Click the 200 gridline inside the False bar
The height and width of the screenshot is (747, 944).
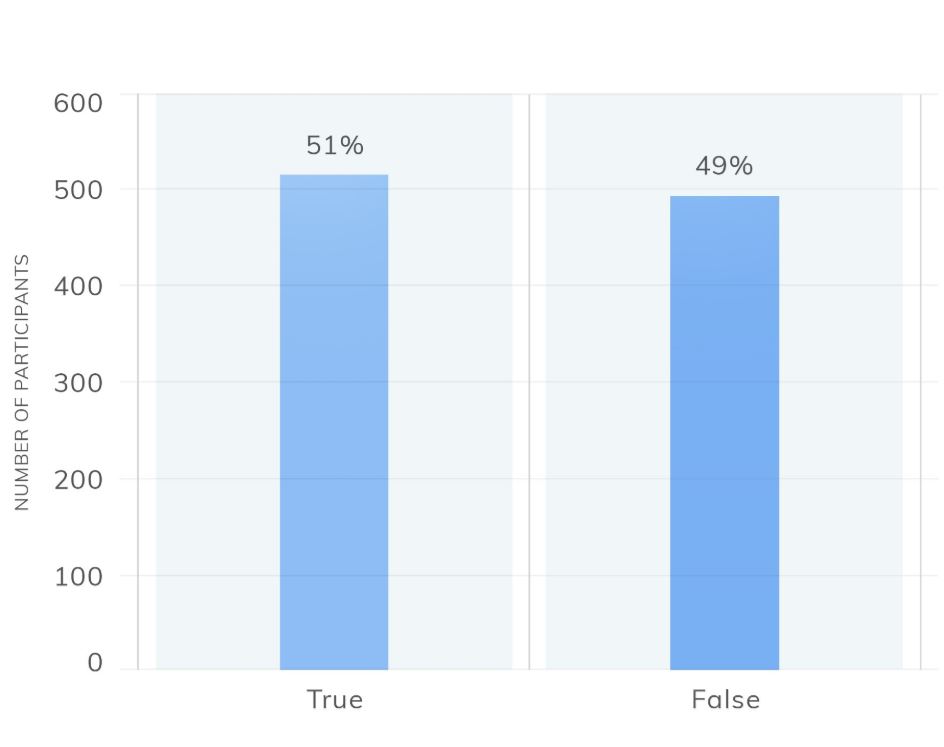(724, 479)
